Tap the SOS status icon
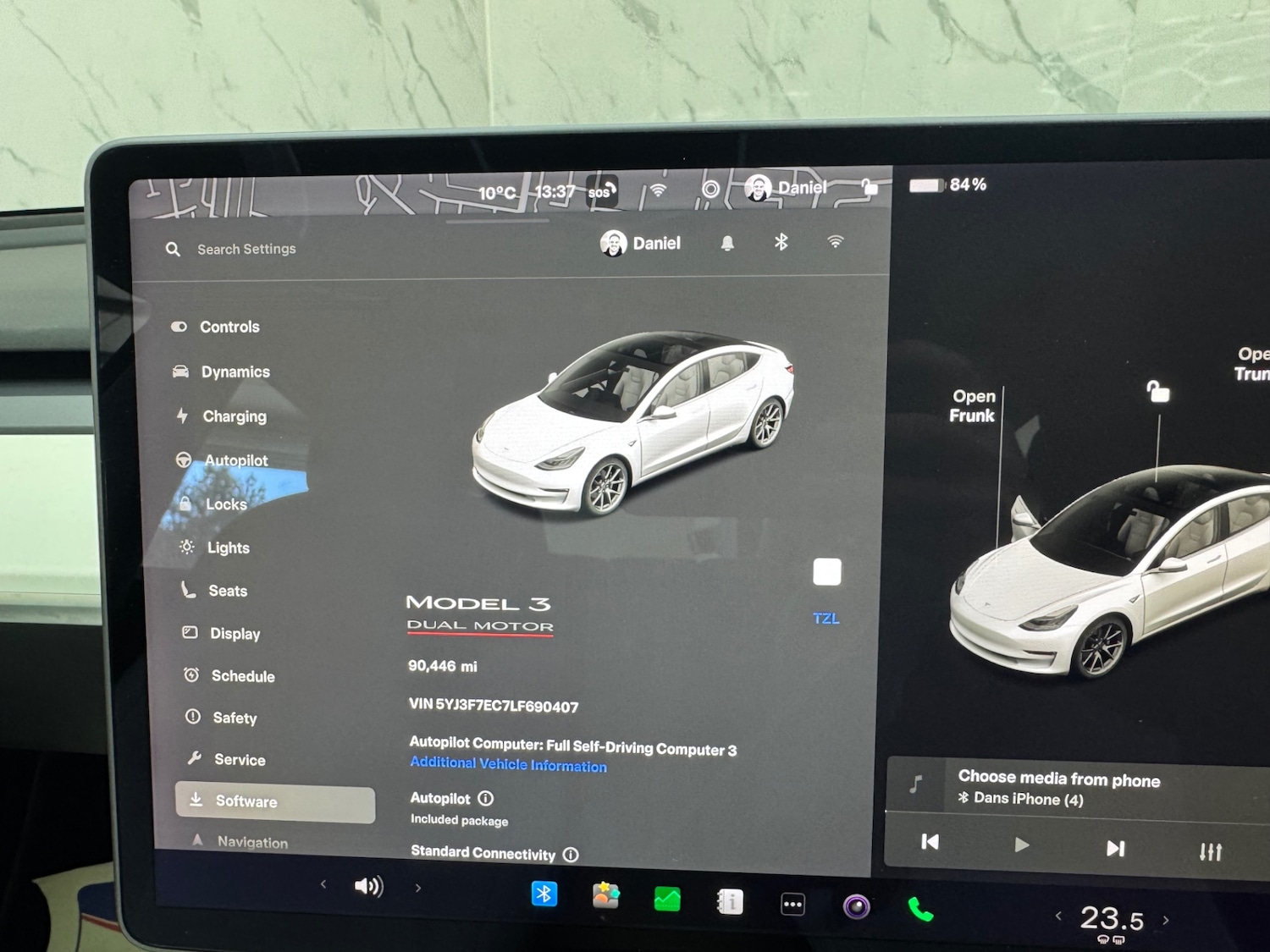This screenshot has width=1270, height=952. coord(601,191)
